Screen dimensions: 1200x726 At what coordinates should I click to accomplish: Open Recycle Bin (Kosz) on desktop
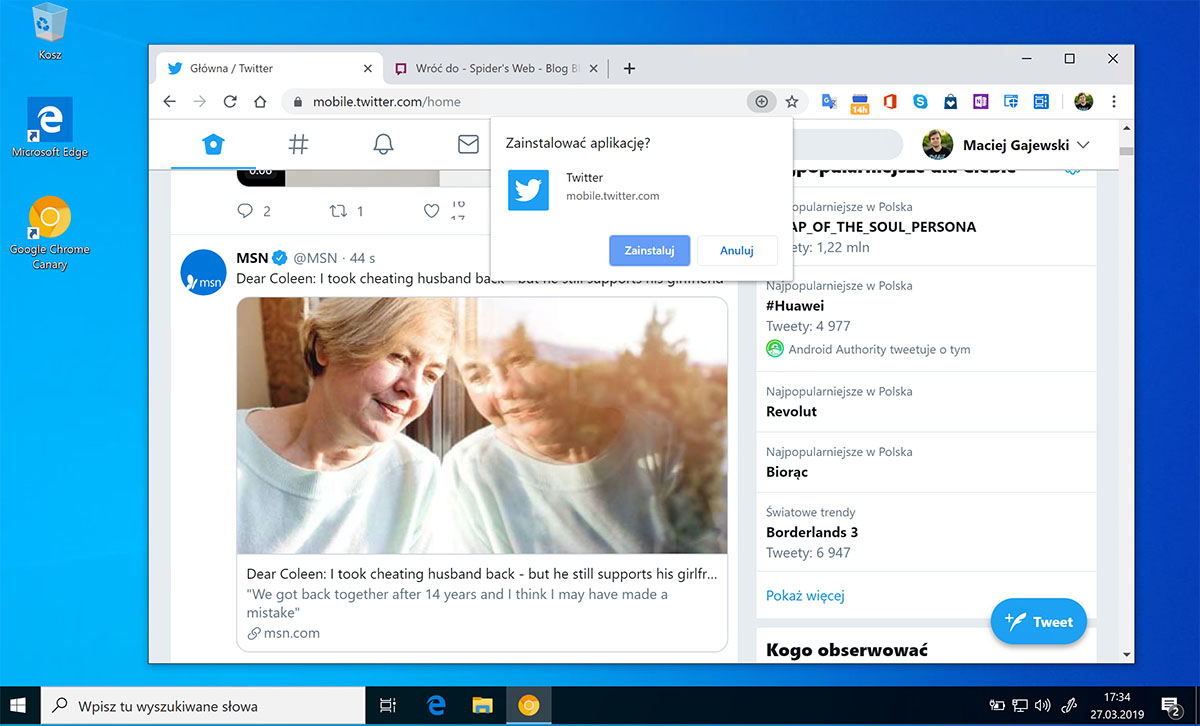50,32
